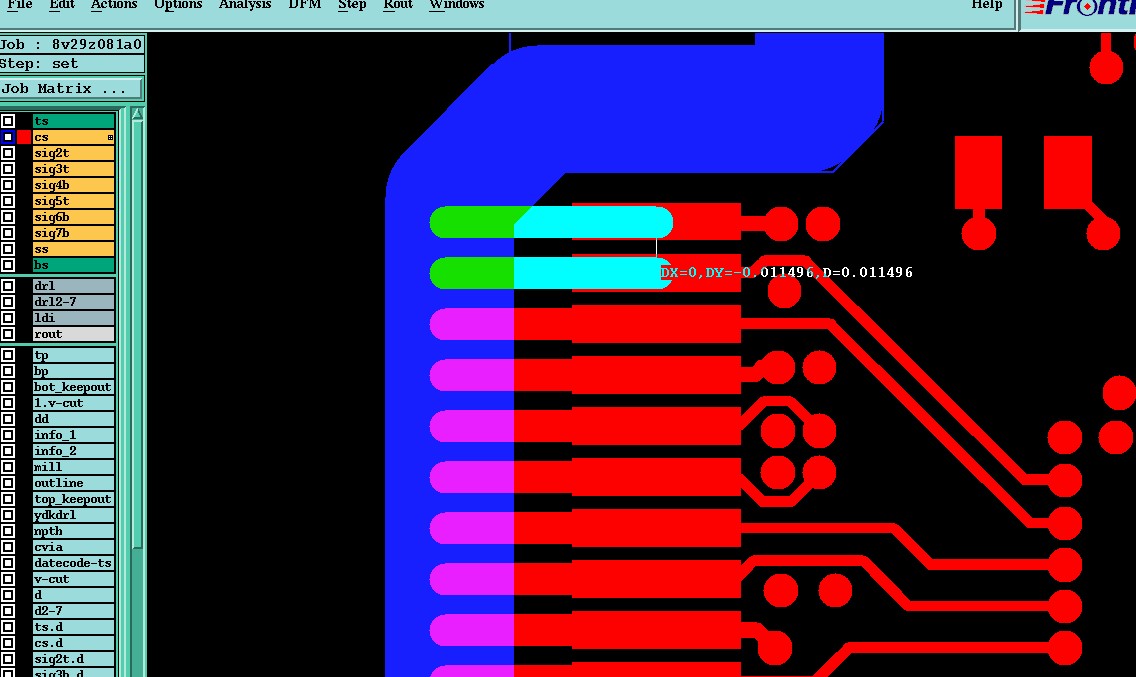Select the sig3t layer name
This screenshot has width=1136, height=677.
[74, 169]
